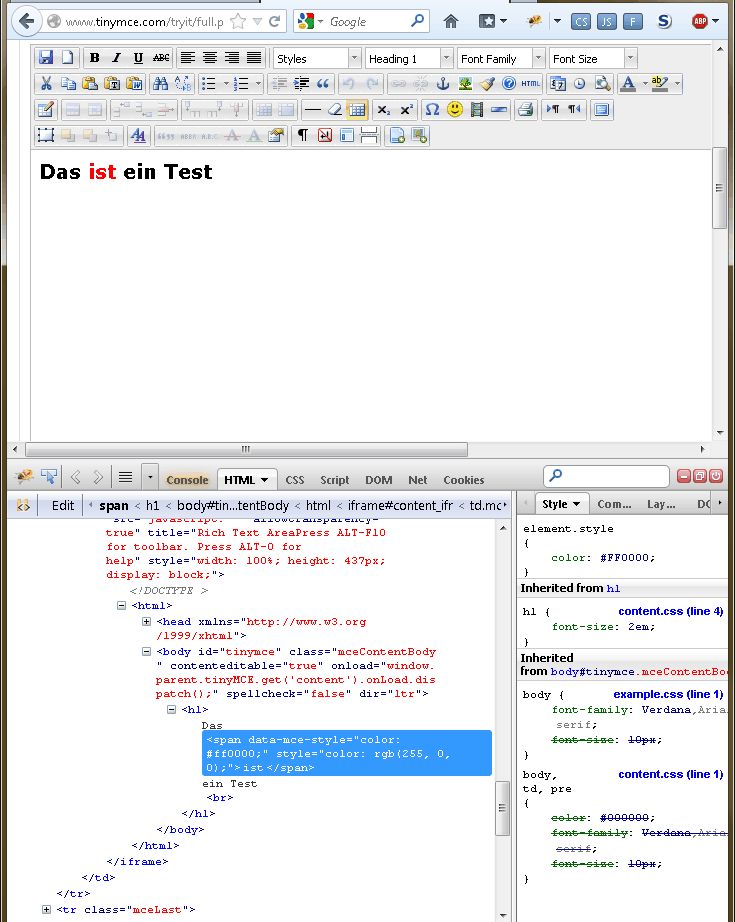Click the Firebug search input field
The width and height of the screenshot is (735, 922).
606,476
